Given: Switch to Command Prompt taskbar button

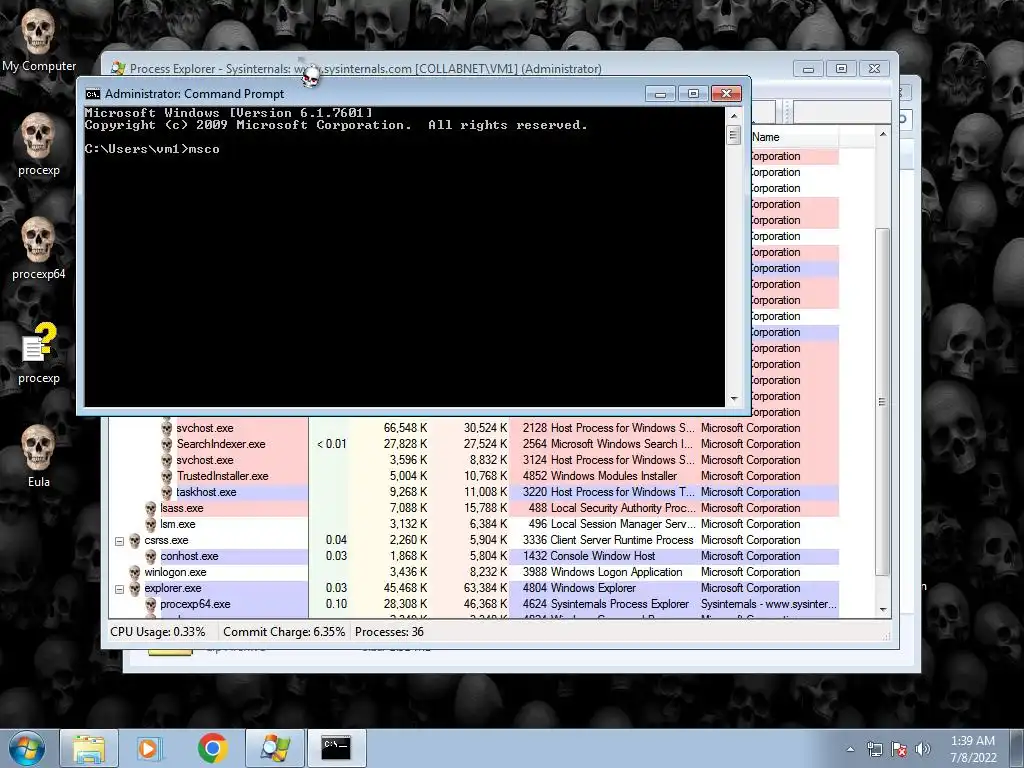Looking at the screenshot, I should (x=336, y=748).
